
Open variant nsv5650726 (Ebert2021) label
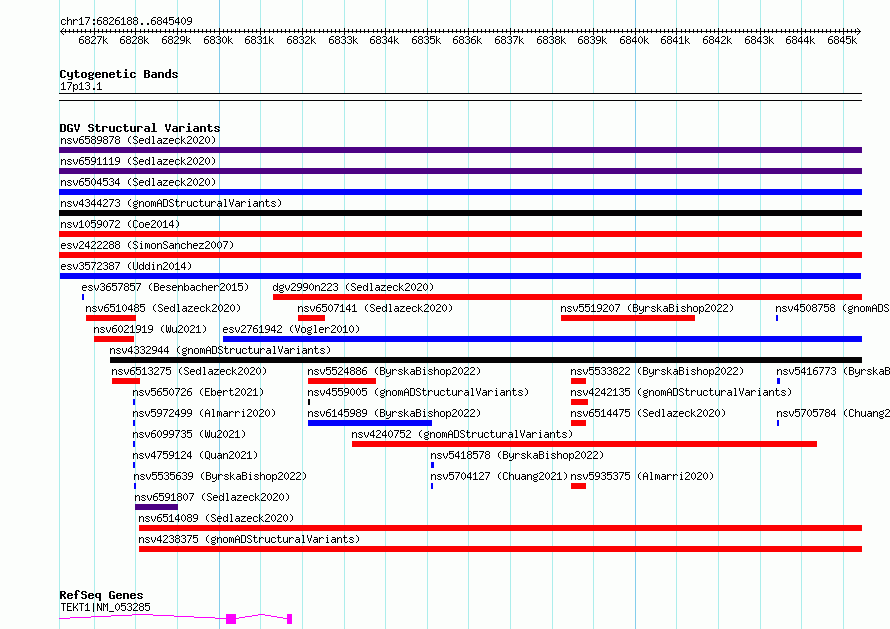[x=198, y=392]
